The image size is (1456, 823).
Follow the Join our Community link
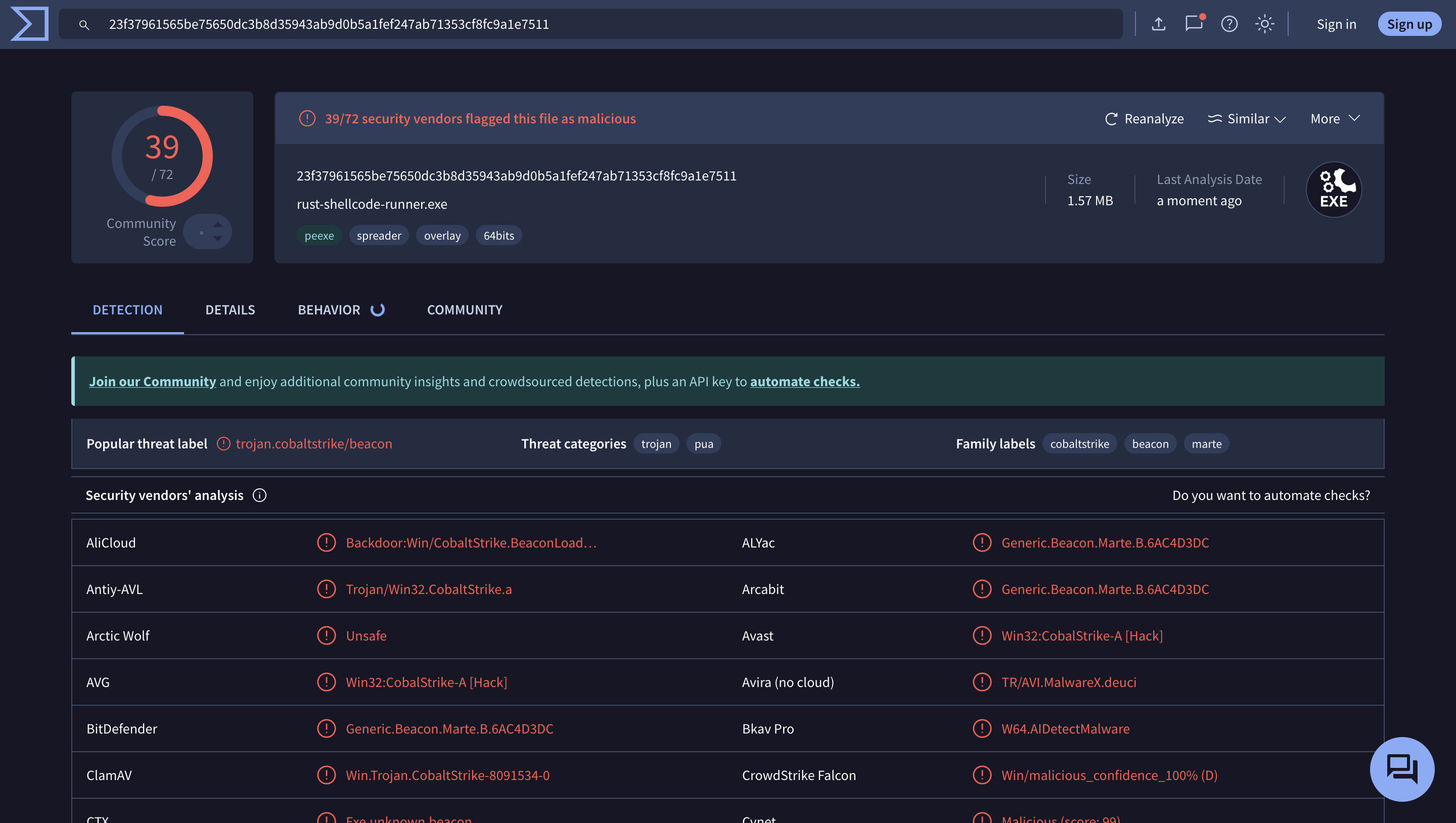point(152,382)
